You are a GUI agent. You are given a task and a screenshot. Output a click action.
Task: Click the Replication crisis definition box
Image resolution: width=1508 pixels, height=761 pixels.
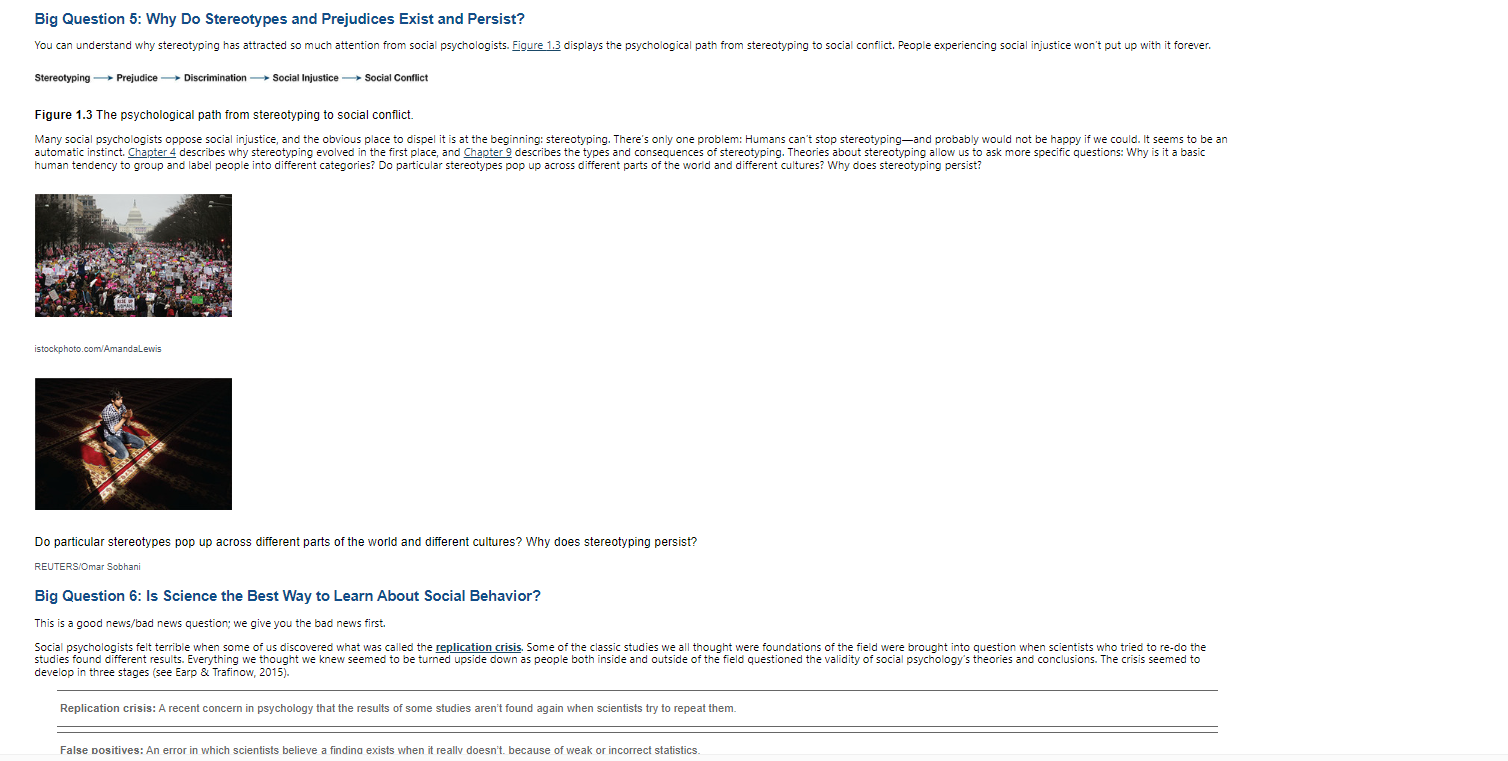[637, 708]
